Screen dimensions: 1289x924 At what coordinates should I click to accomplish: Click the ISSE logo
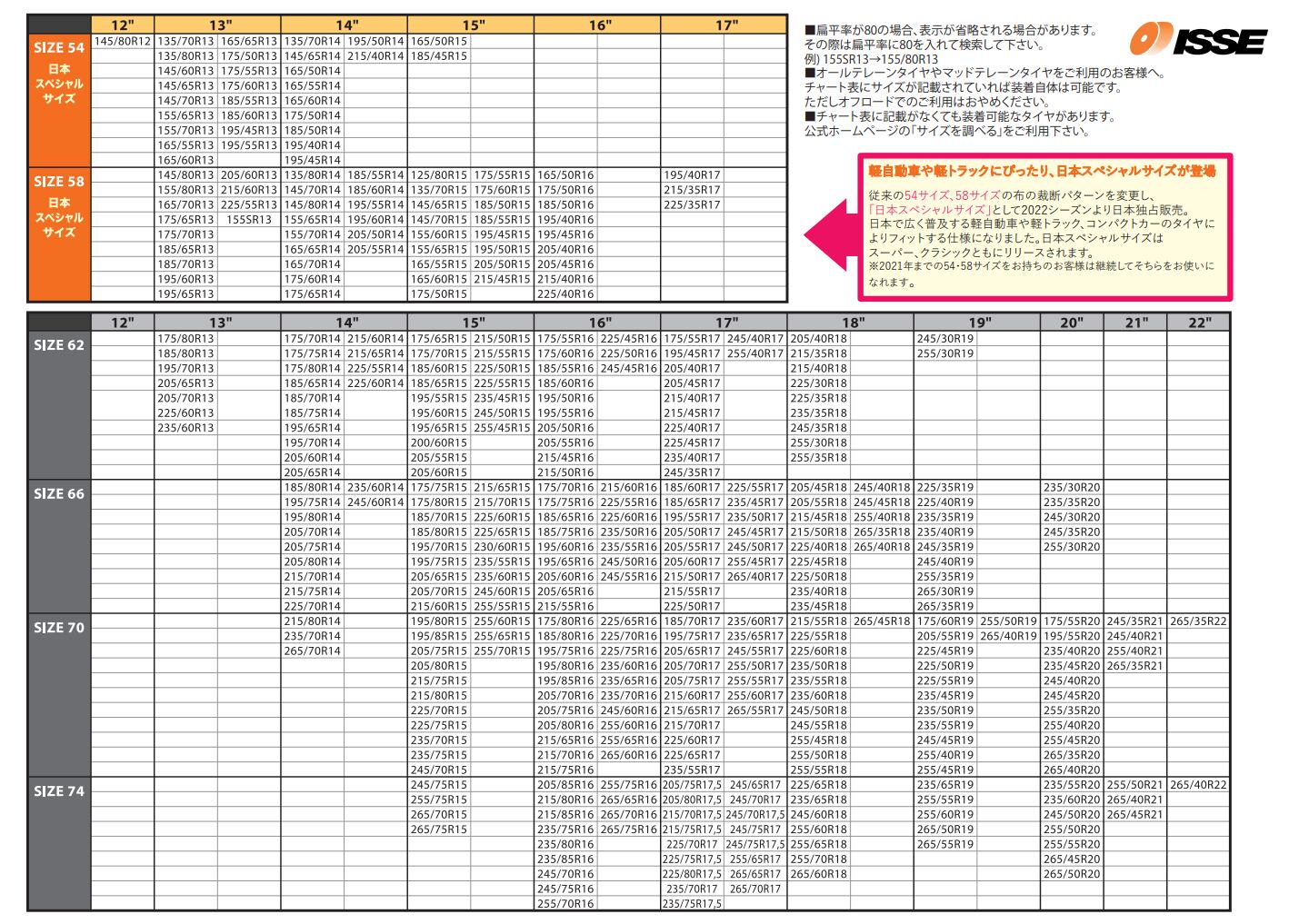tap(1197, 41)
